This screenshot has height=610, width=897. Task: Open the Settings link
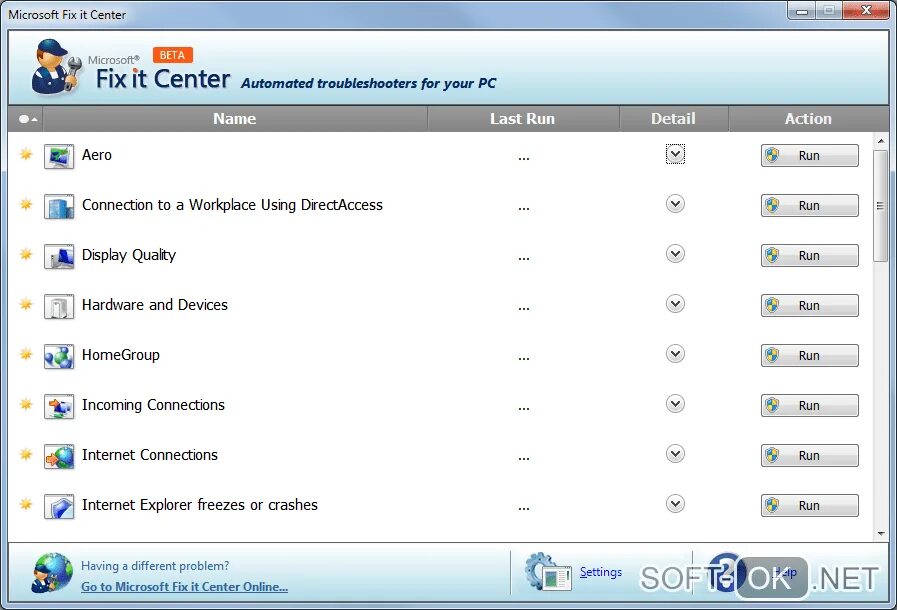click(x=601, y=572)
